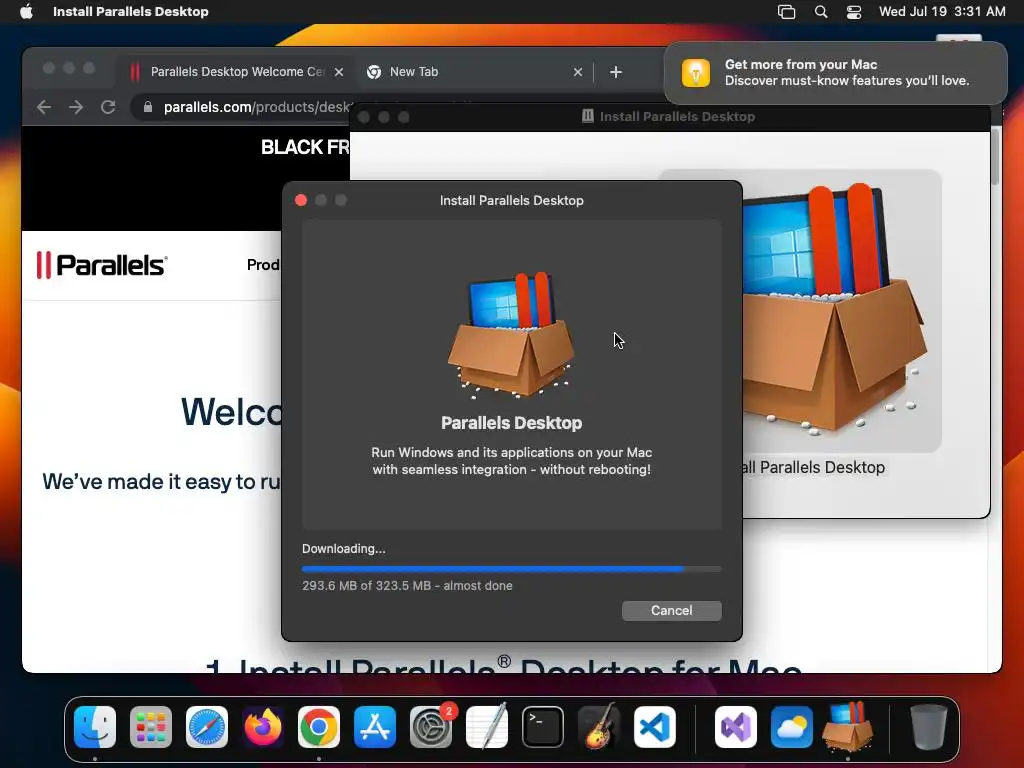
Task: Click the Parallels logo on the webpage
Action: click(102, 265)
